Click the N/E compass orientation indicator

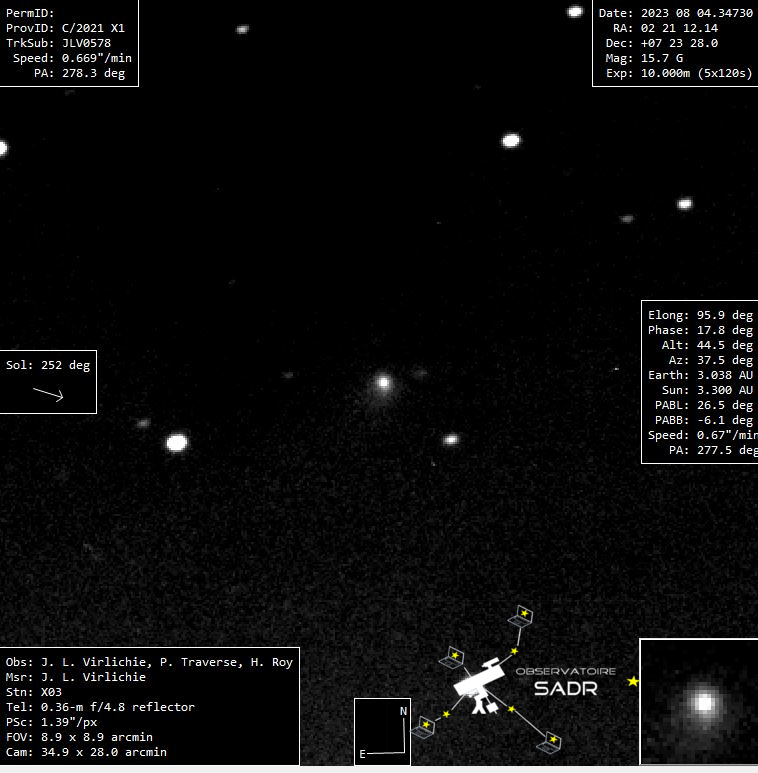[382, 732]
